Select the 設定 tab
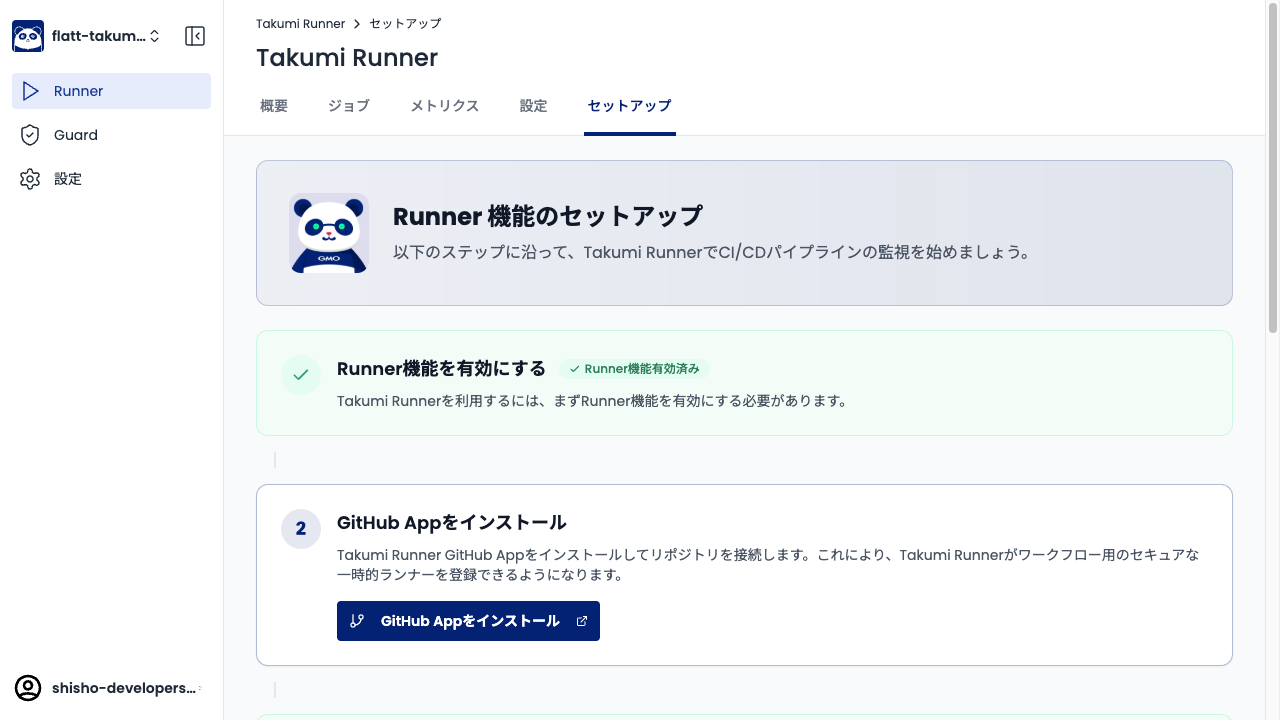 [533, 105]
